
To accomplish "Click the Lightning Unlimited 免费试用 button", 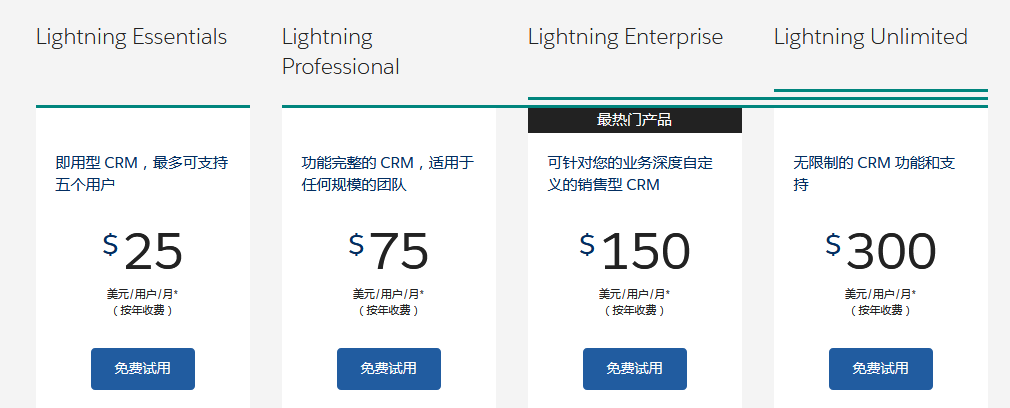I will click(880, 369).
